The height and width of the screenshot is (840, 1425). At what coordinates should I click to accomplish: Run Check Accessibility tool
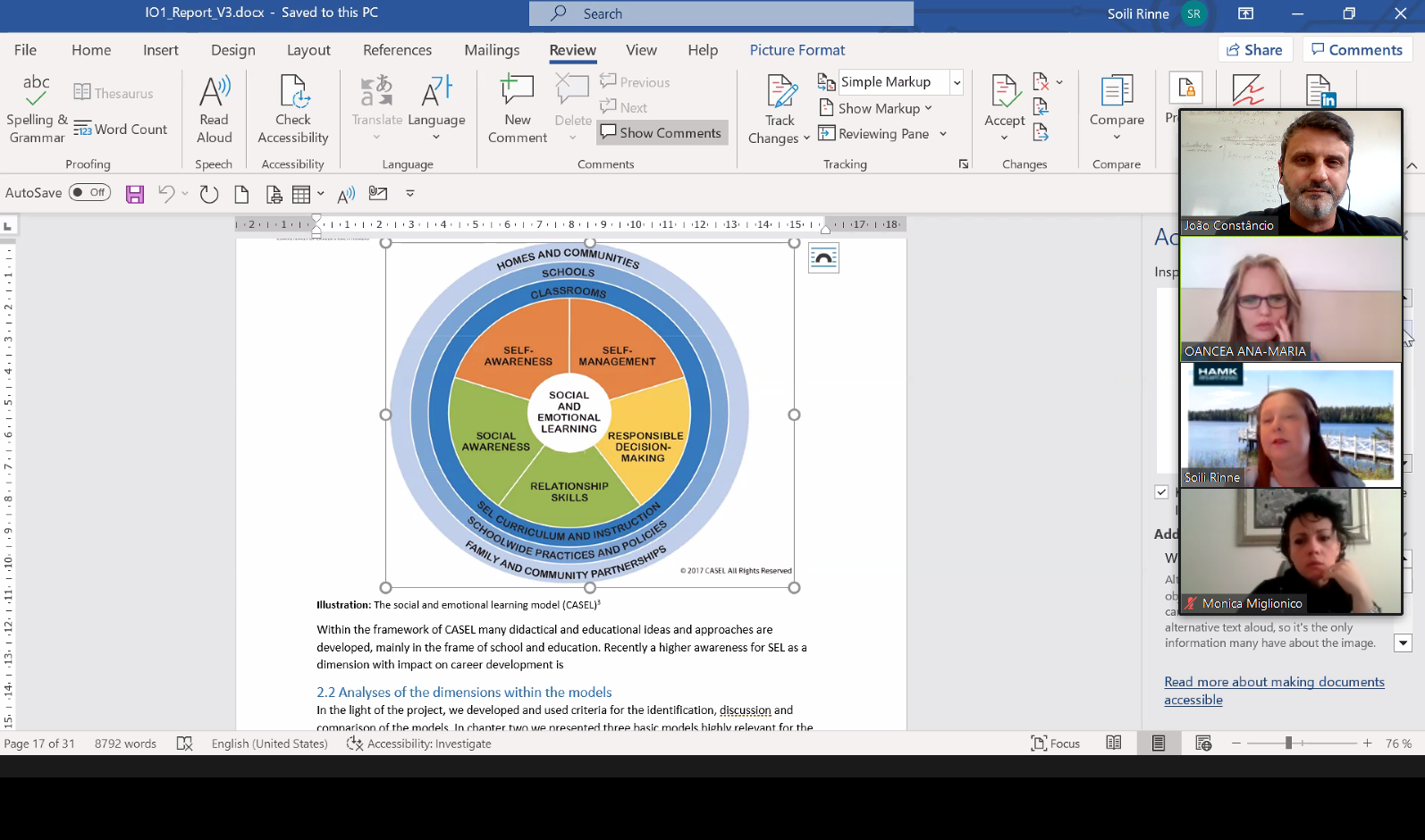(x=293, y=108)
